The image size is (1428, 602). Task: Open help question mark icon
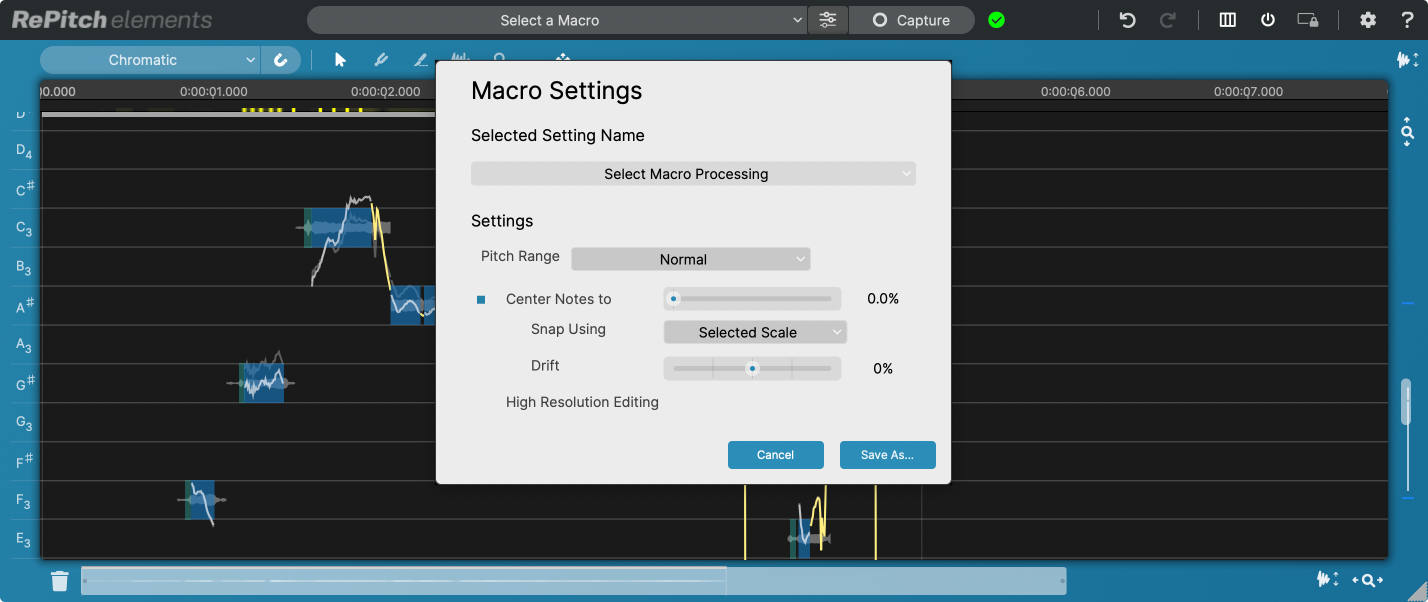[x=1407, y=20]
